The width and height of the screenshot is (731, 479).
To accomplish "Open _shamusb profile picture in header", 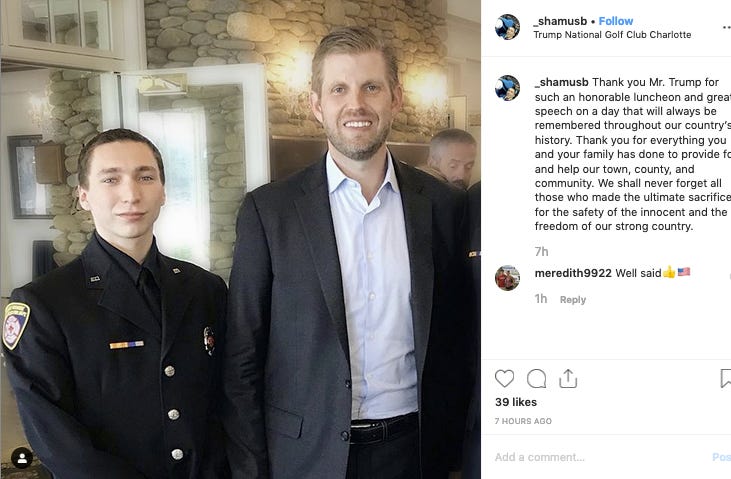I will point(507,27).
